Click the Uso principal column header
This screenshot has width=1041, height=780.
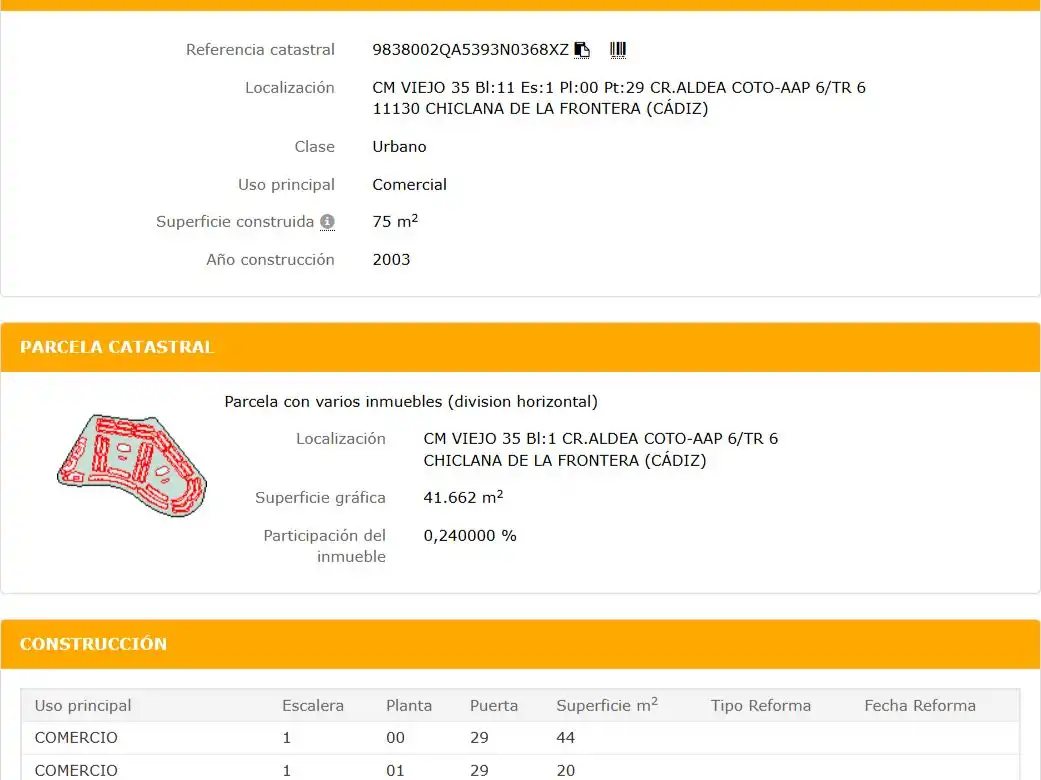click(x=83, y=706)
